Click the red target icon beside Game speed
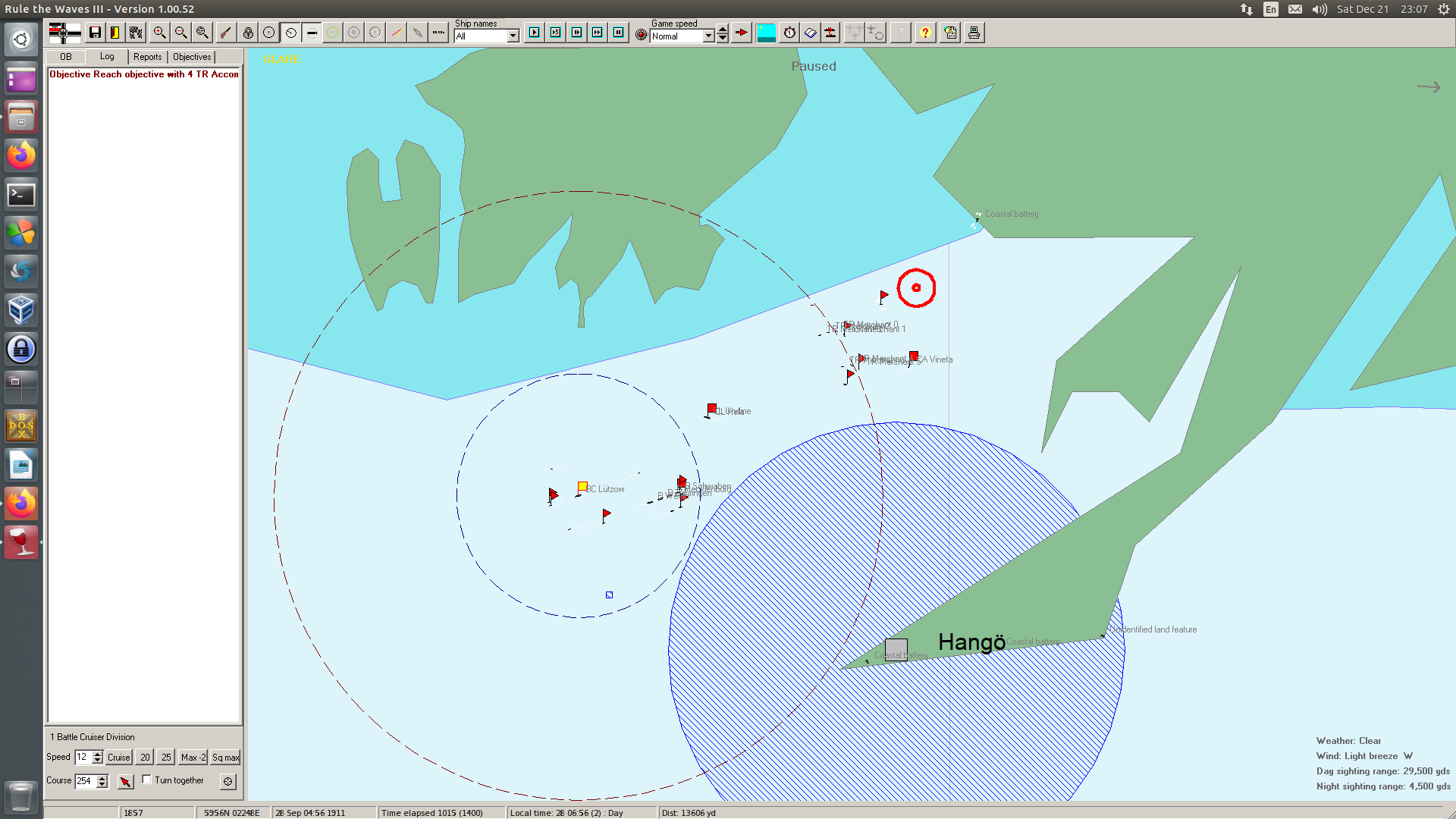The image size is (1456, 819). (x=642, y=35)
